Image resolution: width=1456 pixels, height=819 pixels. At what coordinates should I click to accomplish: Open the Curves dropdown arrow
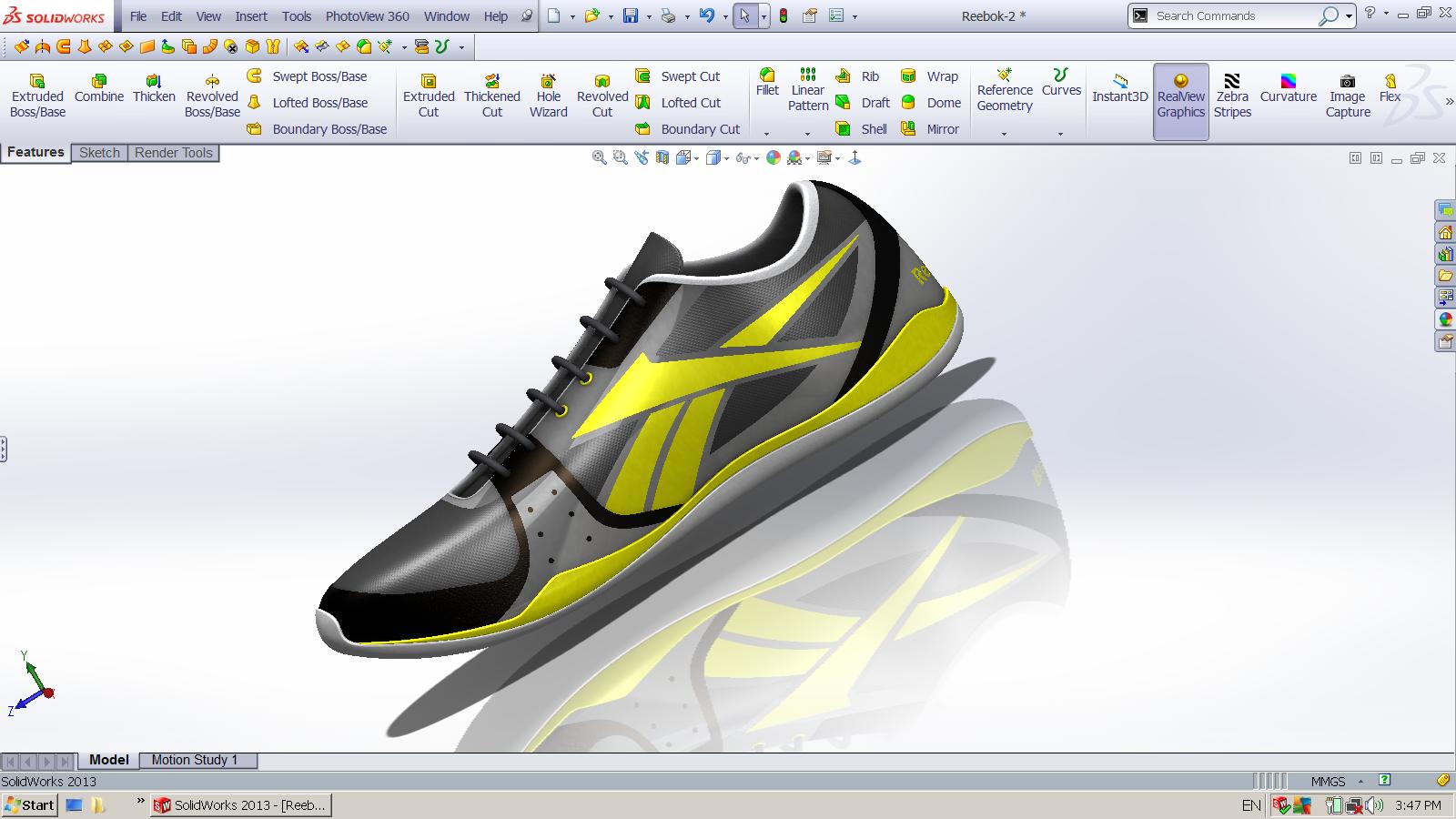1061,133
